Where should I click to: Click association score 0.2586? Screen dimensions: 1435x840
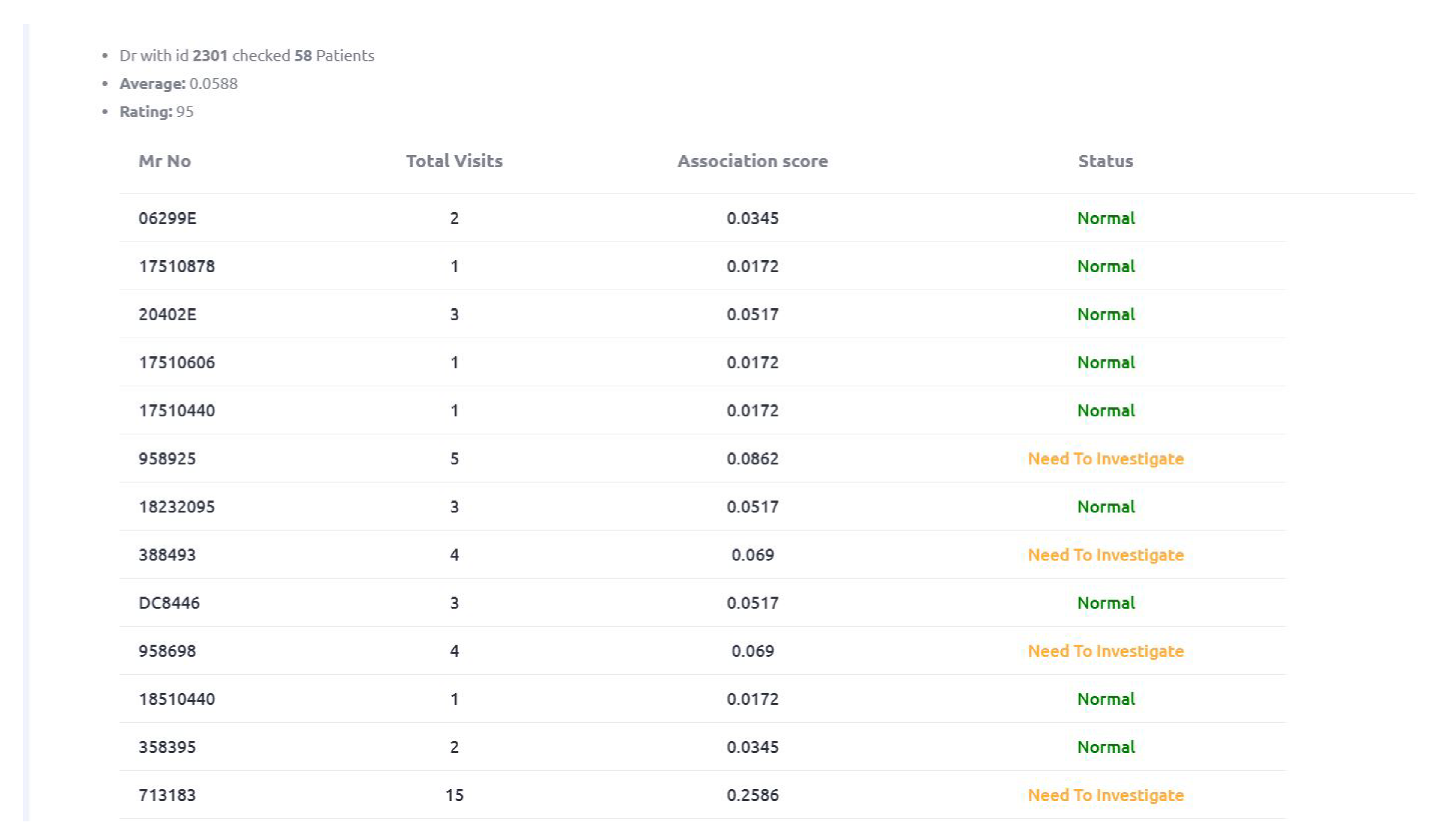(x=752, y=795)
